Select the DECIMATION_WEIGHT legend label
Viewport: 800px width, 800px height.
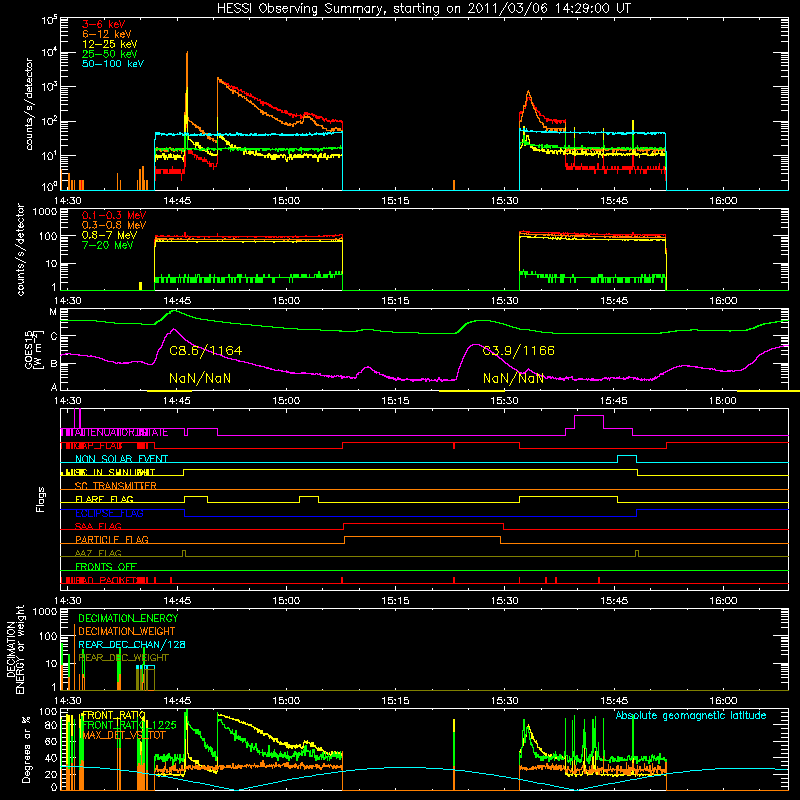pyautogui.click(x=127, y=631)
